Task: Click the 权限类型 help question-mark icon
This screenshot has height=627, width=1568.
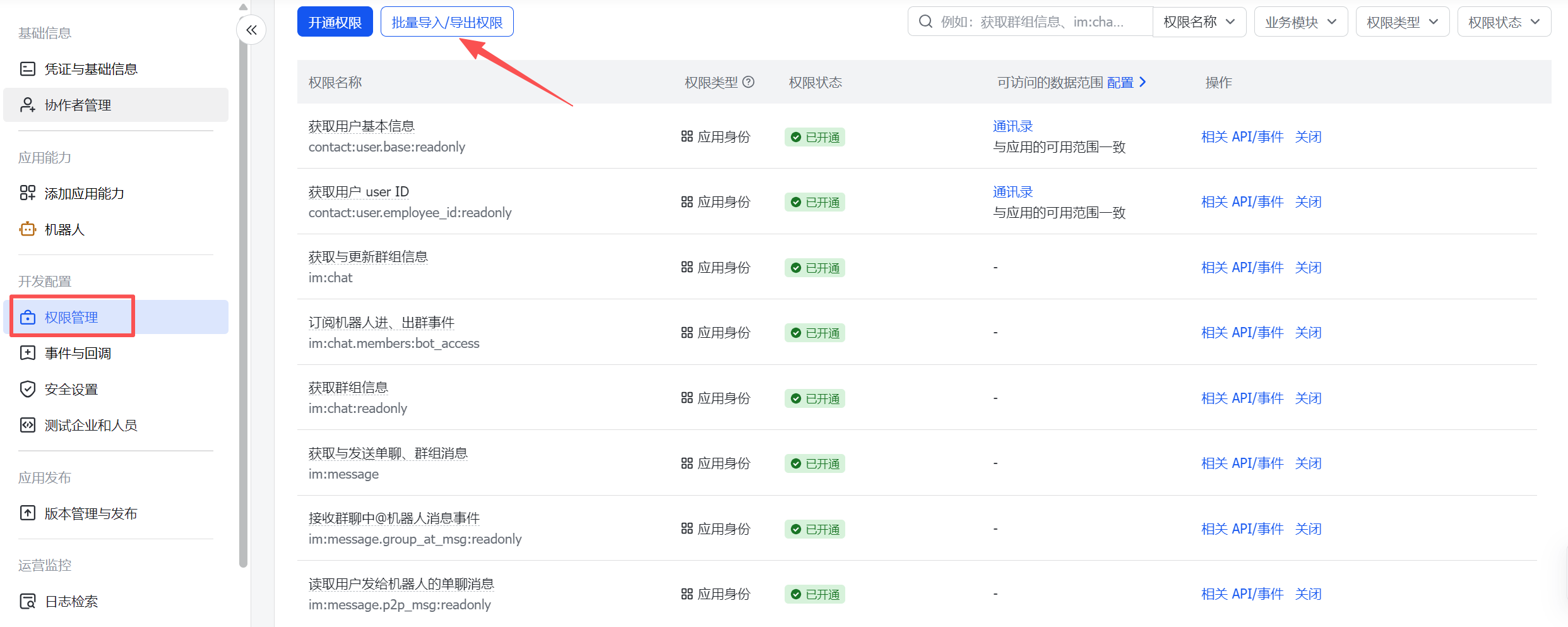Action: [749, 82]
